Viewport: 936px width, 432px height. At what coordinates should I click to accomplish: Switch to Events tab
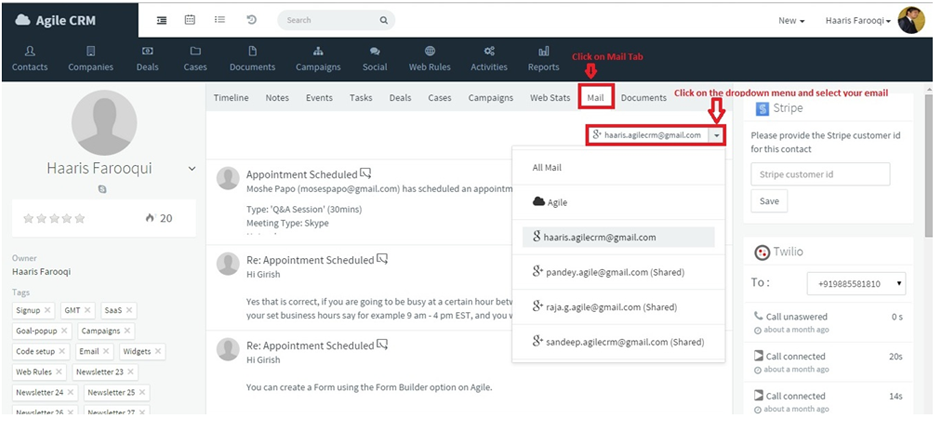319,97
